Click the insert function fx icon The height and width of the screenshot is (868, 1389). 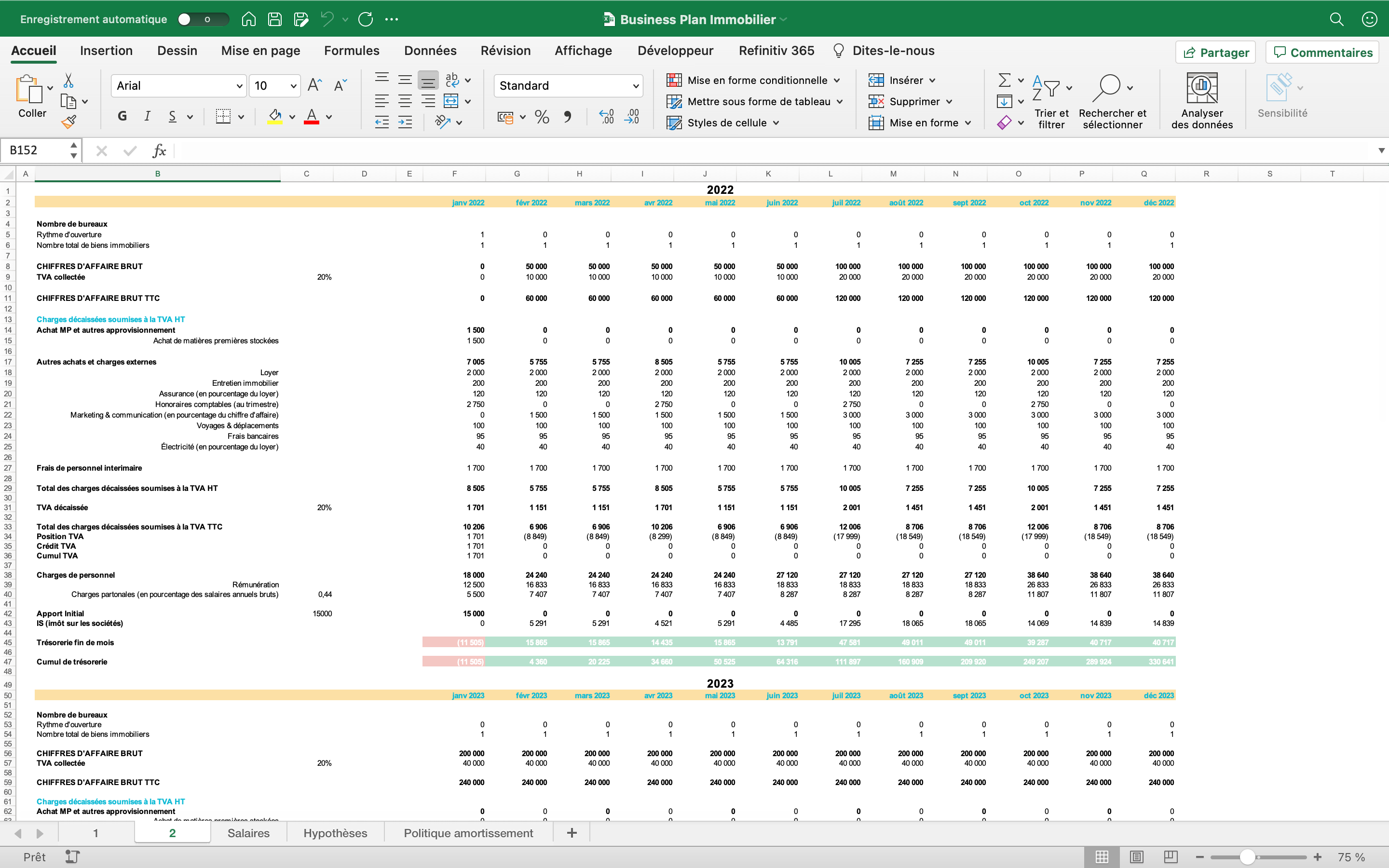(159, 151)
